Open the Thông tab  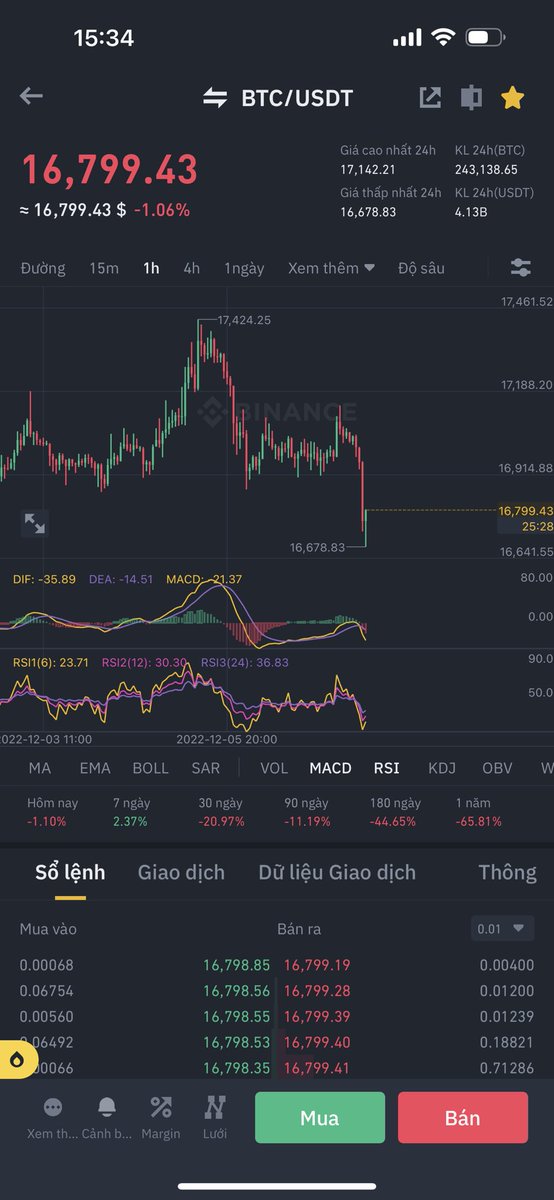(508, 872)
